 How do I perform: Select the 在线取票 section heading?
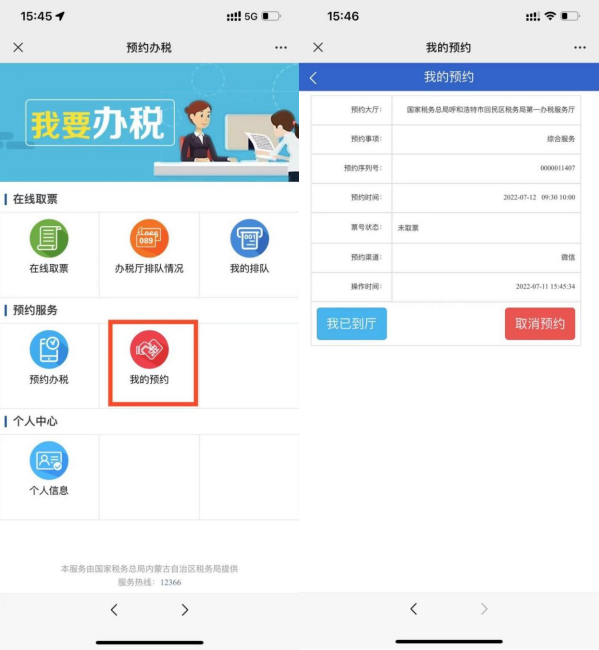[35, 199]
